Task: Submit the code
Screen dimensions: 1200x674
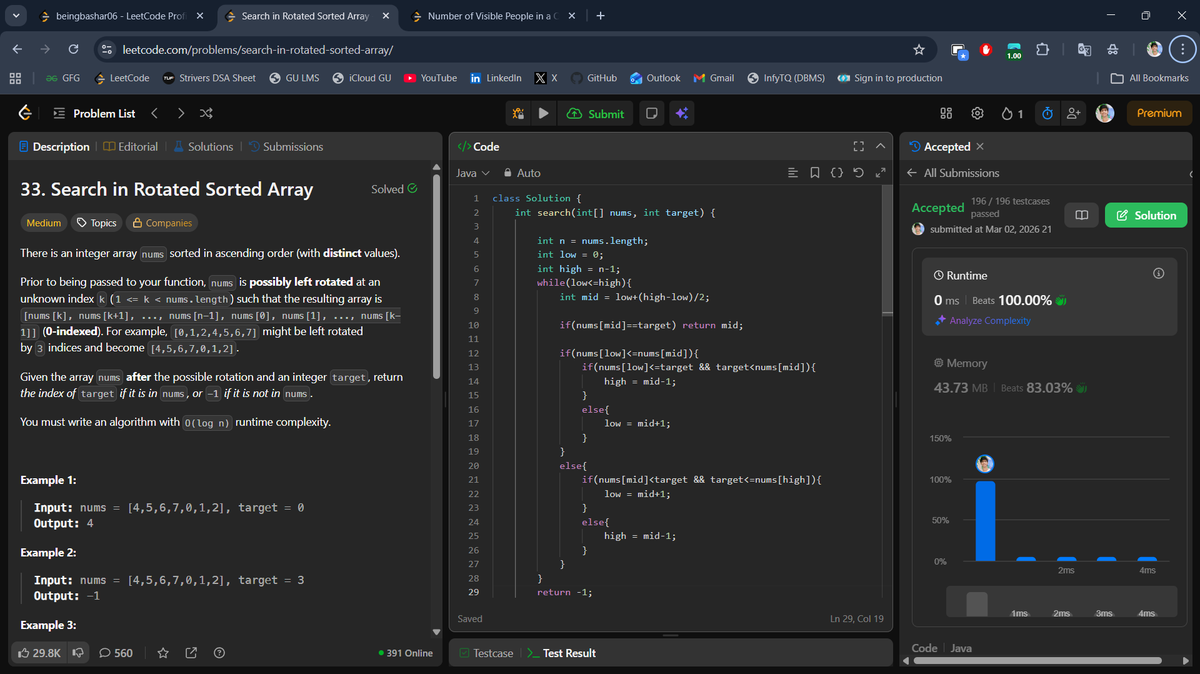Action: pos(595,113)
